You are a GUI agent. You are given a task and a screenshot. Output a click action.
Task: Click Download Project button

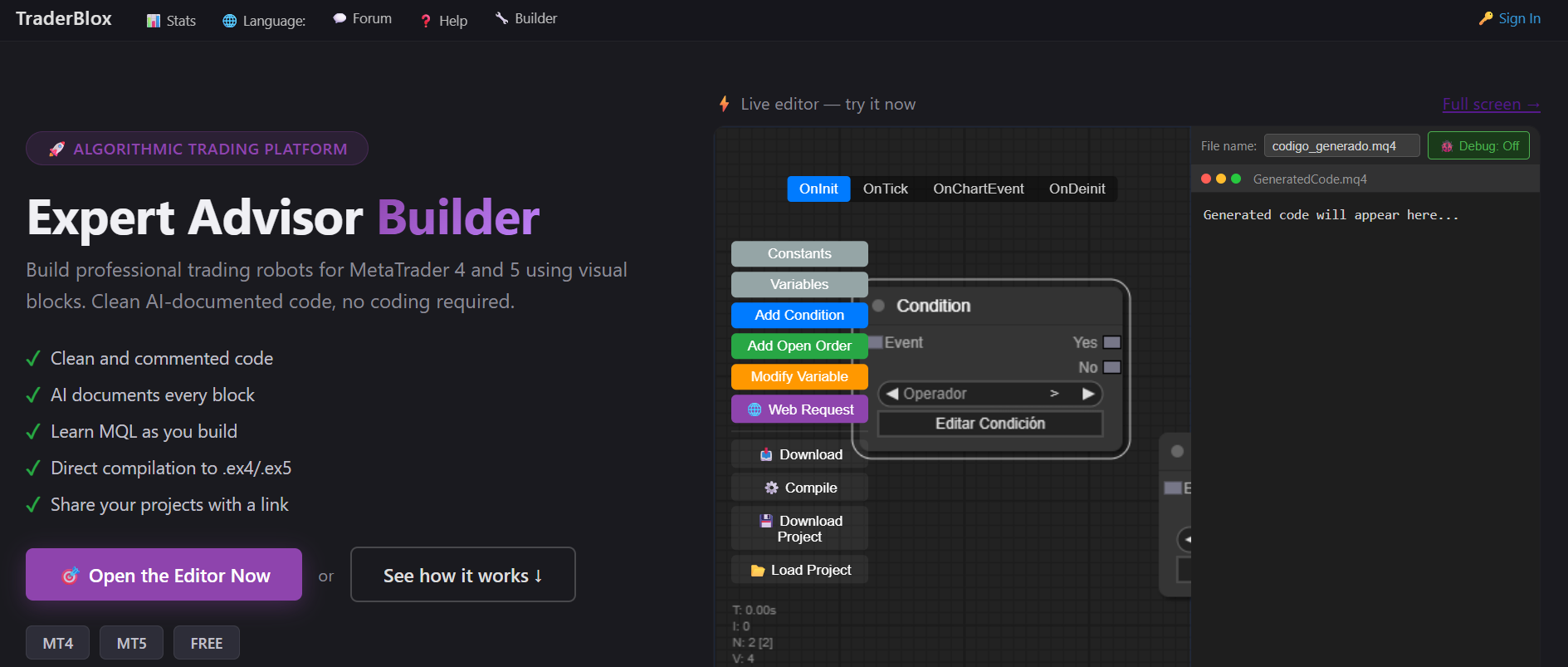pyautogui.click(x=799, y=528)
